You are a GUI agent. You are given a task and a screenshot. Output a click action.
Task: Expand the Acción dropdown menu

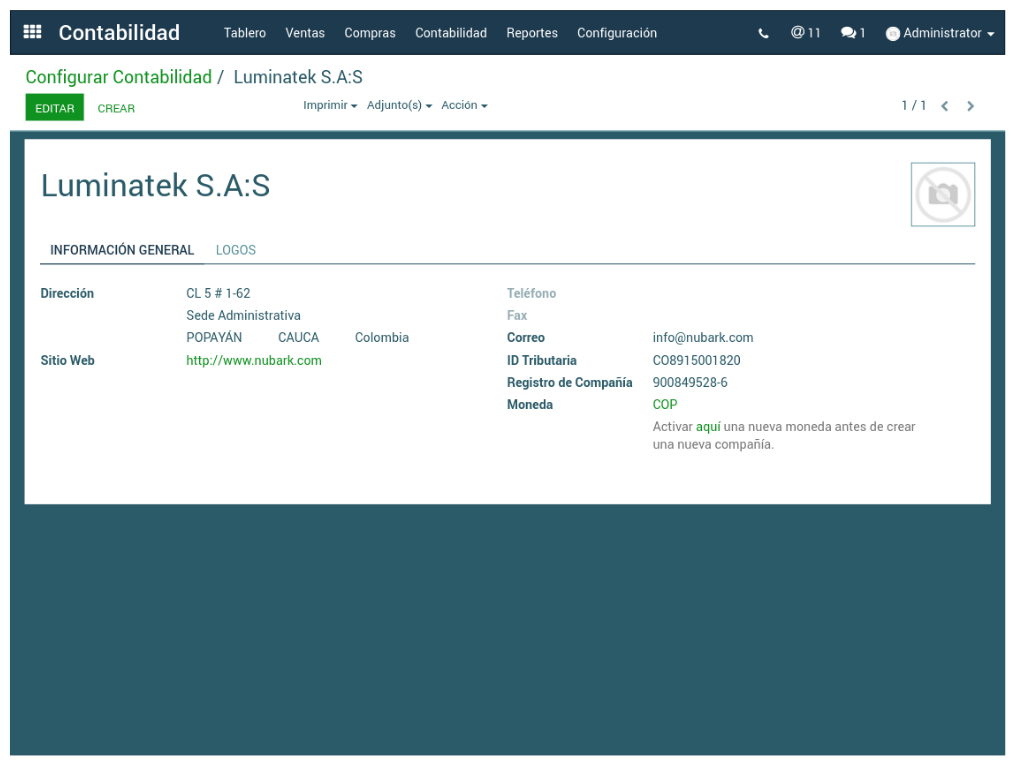tap(464, 105)
